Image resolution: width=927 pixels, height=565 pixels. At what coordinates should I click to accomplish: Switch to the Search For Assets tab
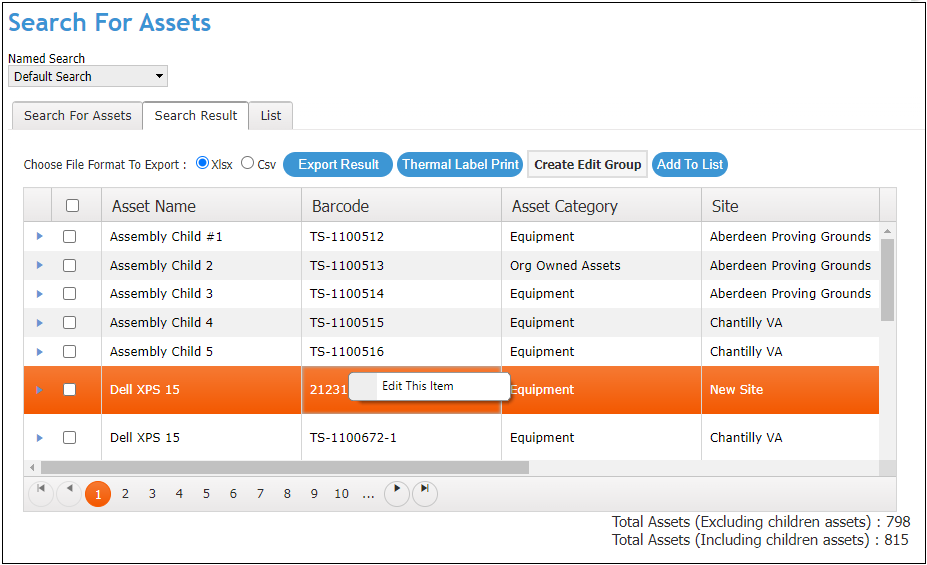(x=77, y=116)
